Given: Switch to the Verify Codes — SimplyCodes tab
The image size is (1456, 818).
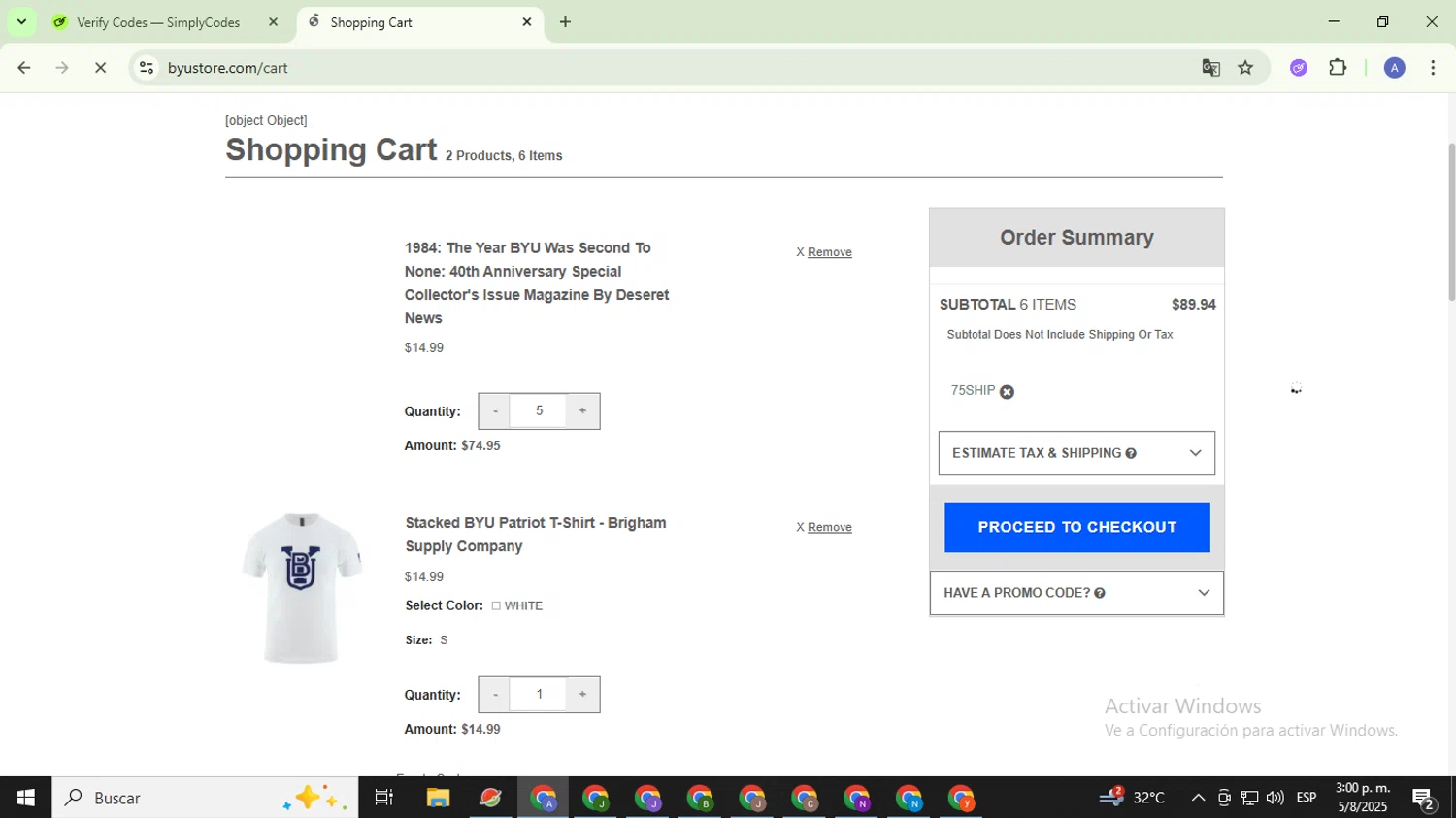Looking at the screenshot, I should pyautogui.click(x=158, y=22).
